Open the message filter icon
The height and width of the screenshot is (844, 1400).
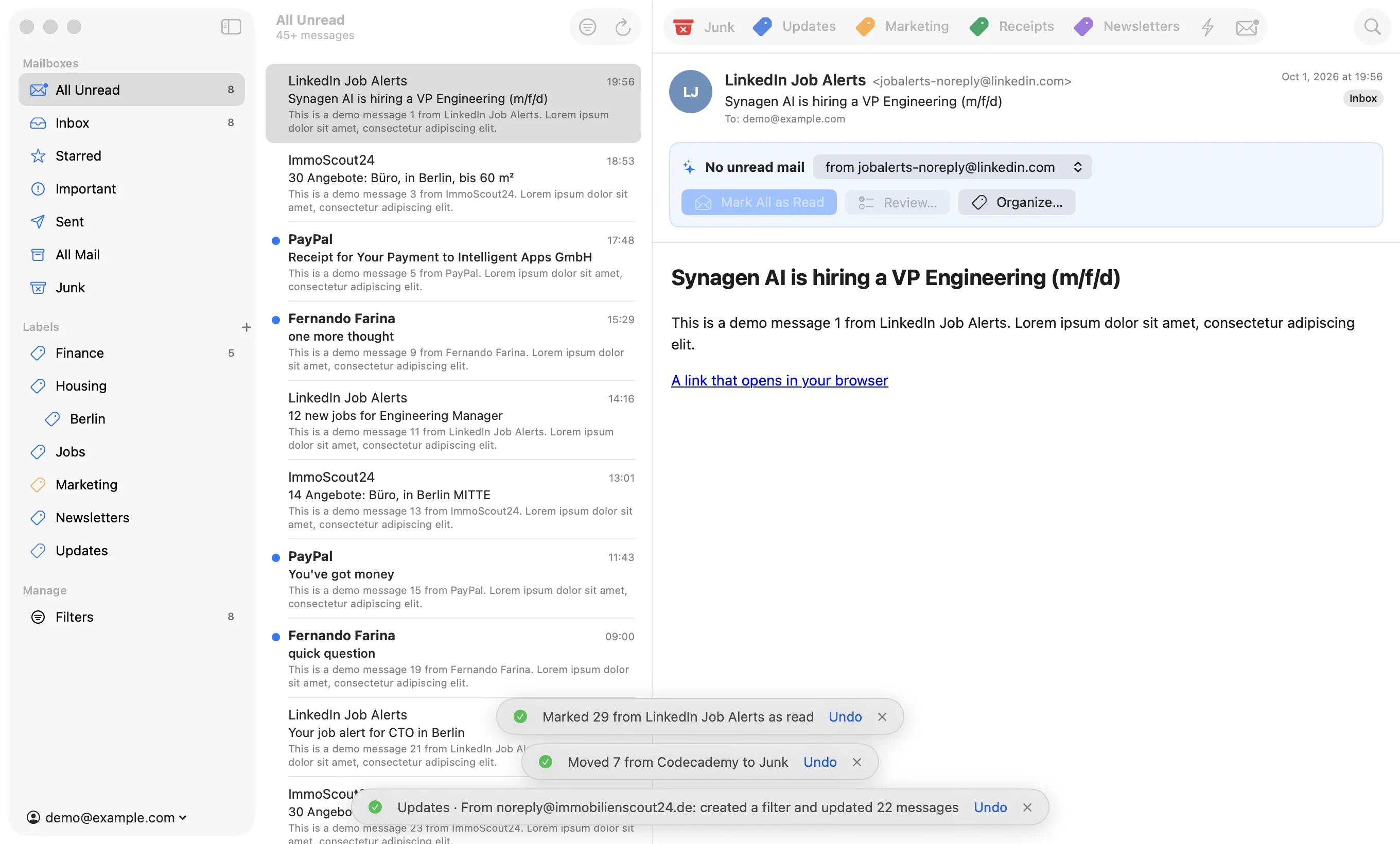tap(587, 27)
